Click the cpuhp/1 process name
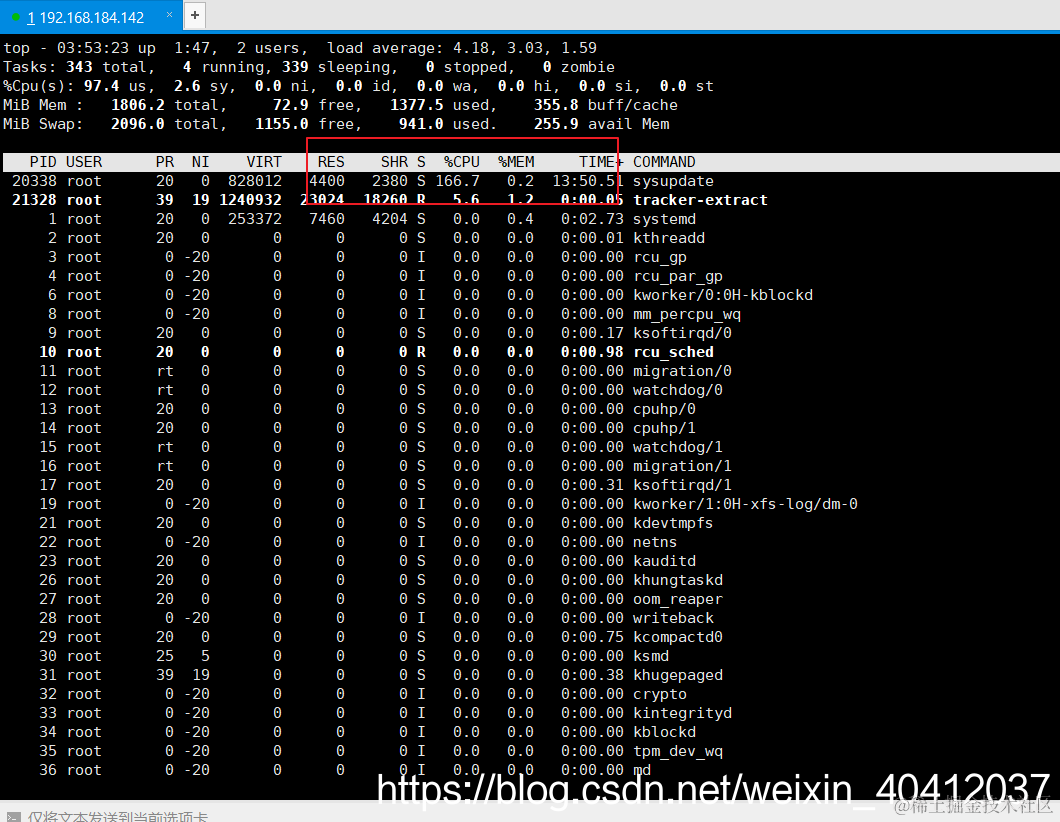 [x=664, y=428]
